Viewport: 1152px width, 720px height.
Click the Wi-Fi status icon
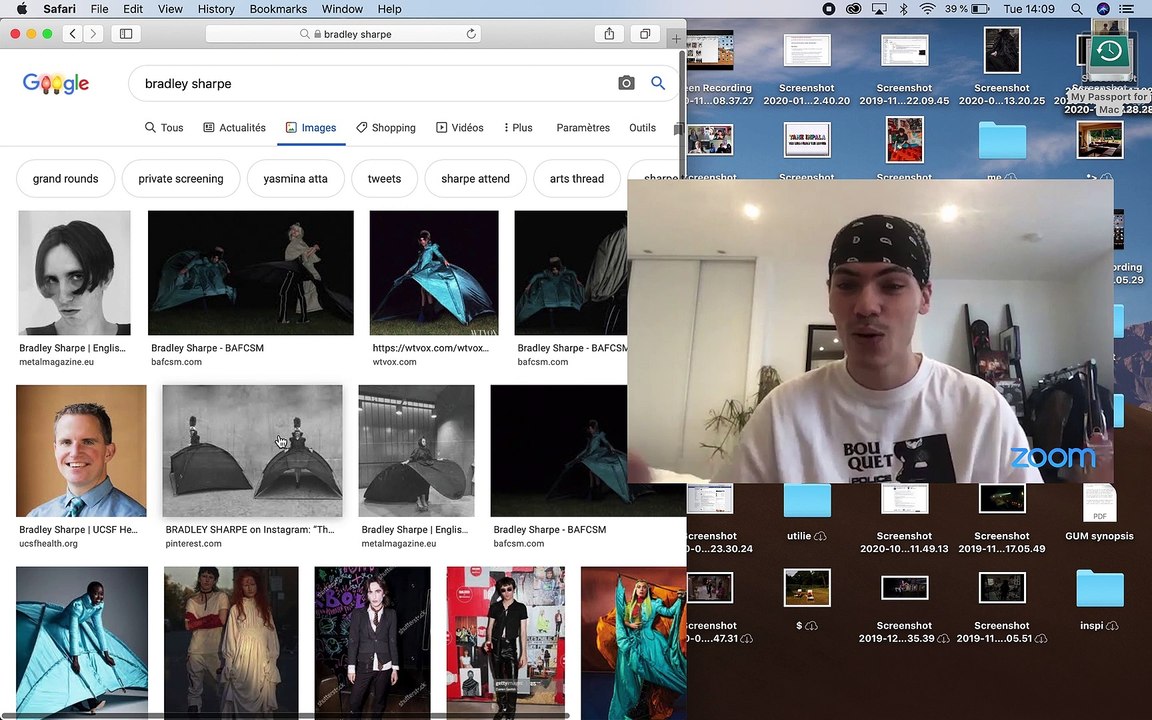(x=927, y=9)
